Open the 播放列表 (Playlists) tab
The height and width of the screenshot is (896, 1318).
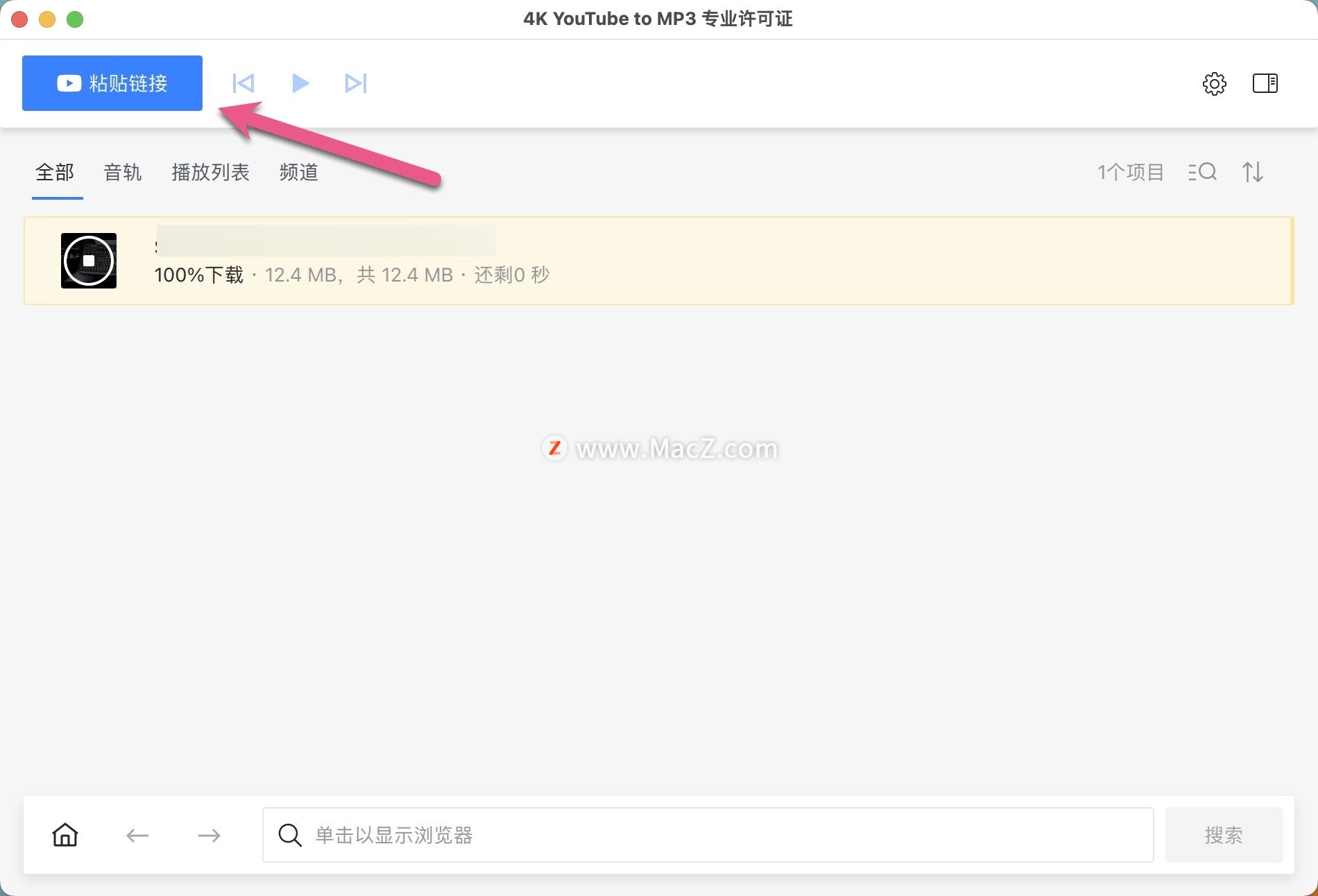210,172
